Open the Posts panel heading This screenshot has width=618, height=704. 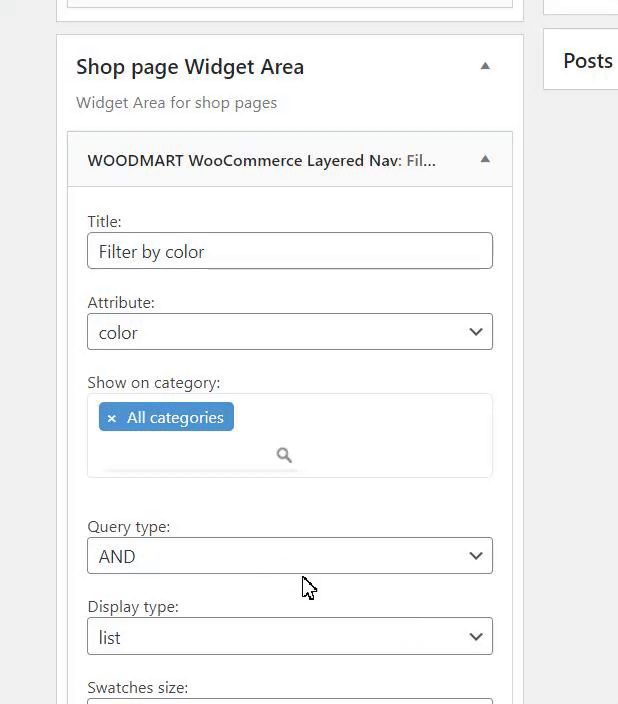587,61
